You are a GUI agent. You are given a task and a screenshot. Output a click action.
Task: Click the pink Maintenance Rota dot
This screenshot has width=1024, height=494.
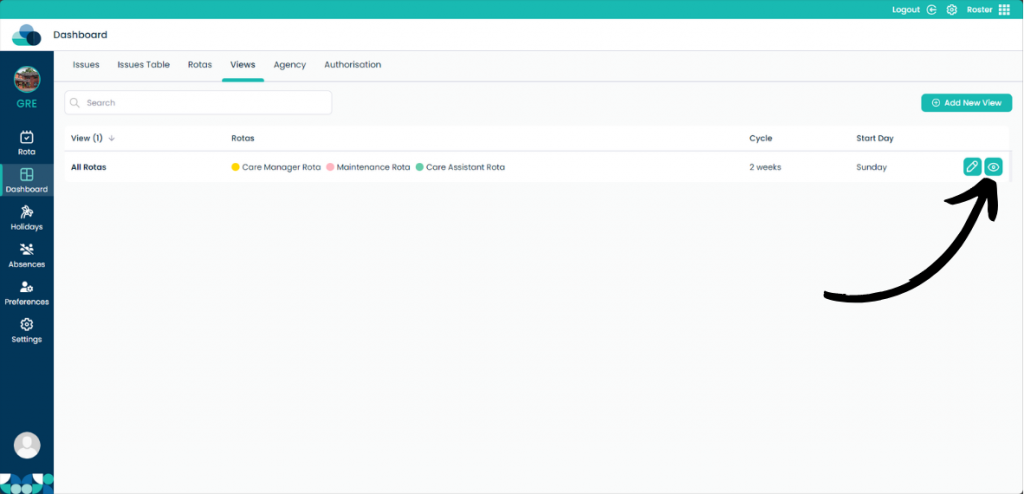tap(330, 167)
